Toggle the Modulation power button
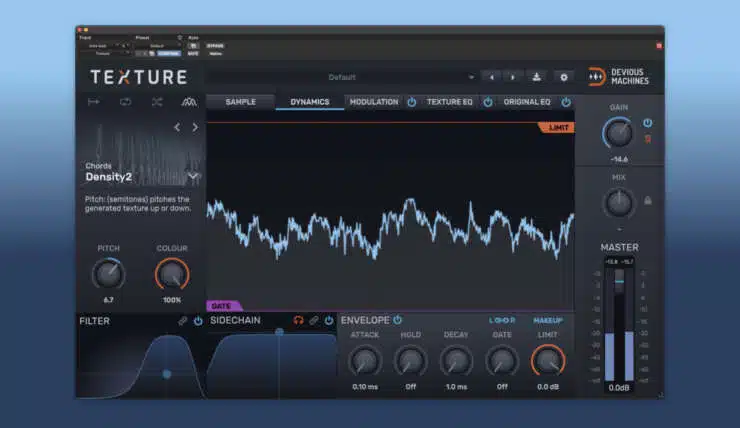This screenshot has width=740, height=428. [x=412, y=102]
